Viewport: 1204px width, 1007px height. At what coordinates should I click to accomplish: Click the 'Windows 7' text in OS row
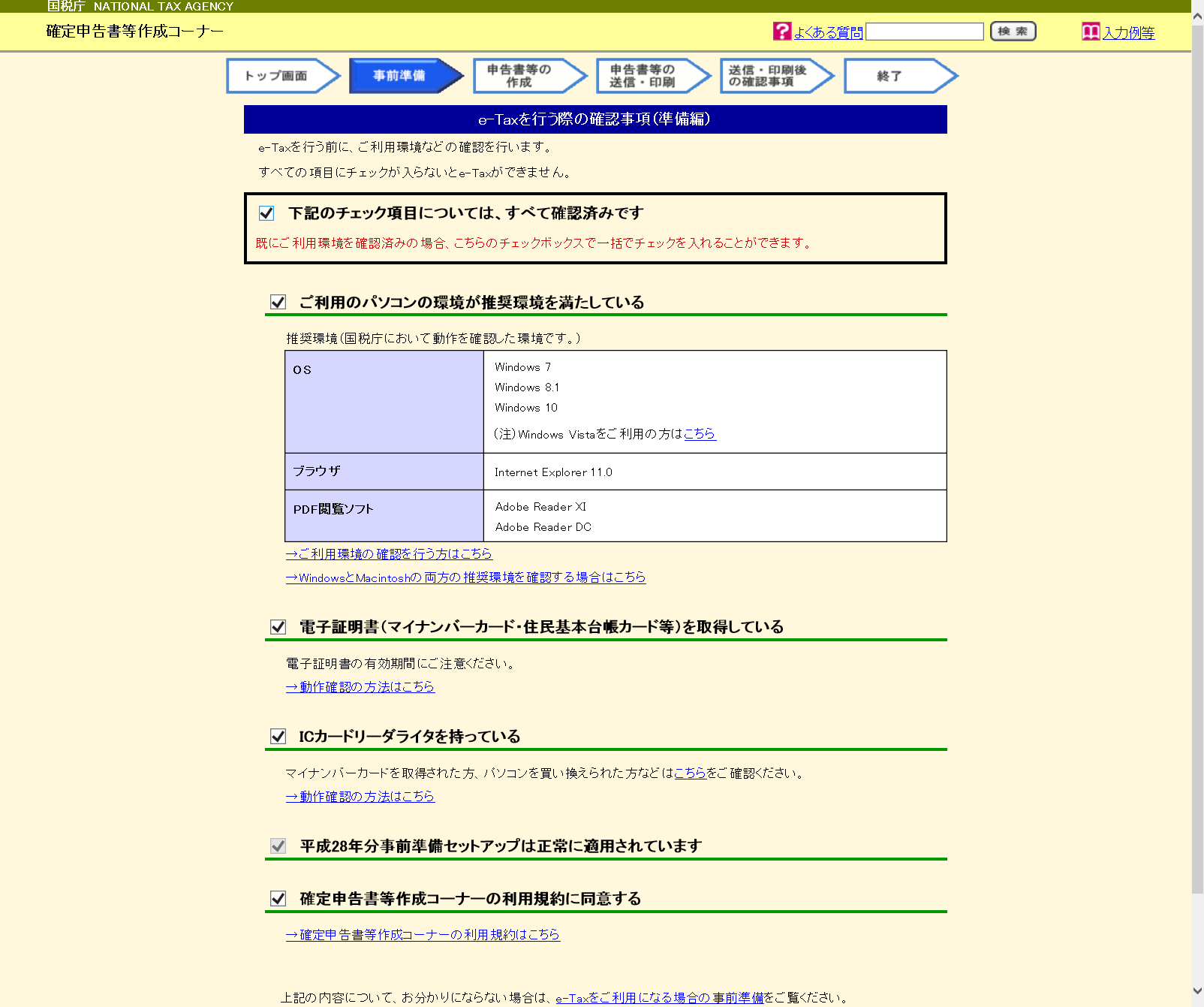click(x=522, y=367)
